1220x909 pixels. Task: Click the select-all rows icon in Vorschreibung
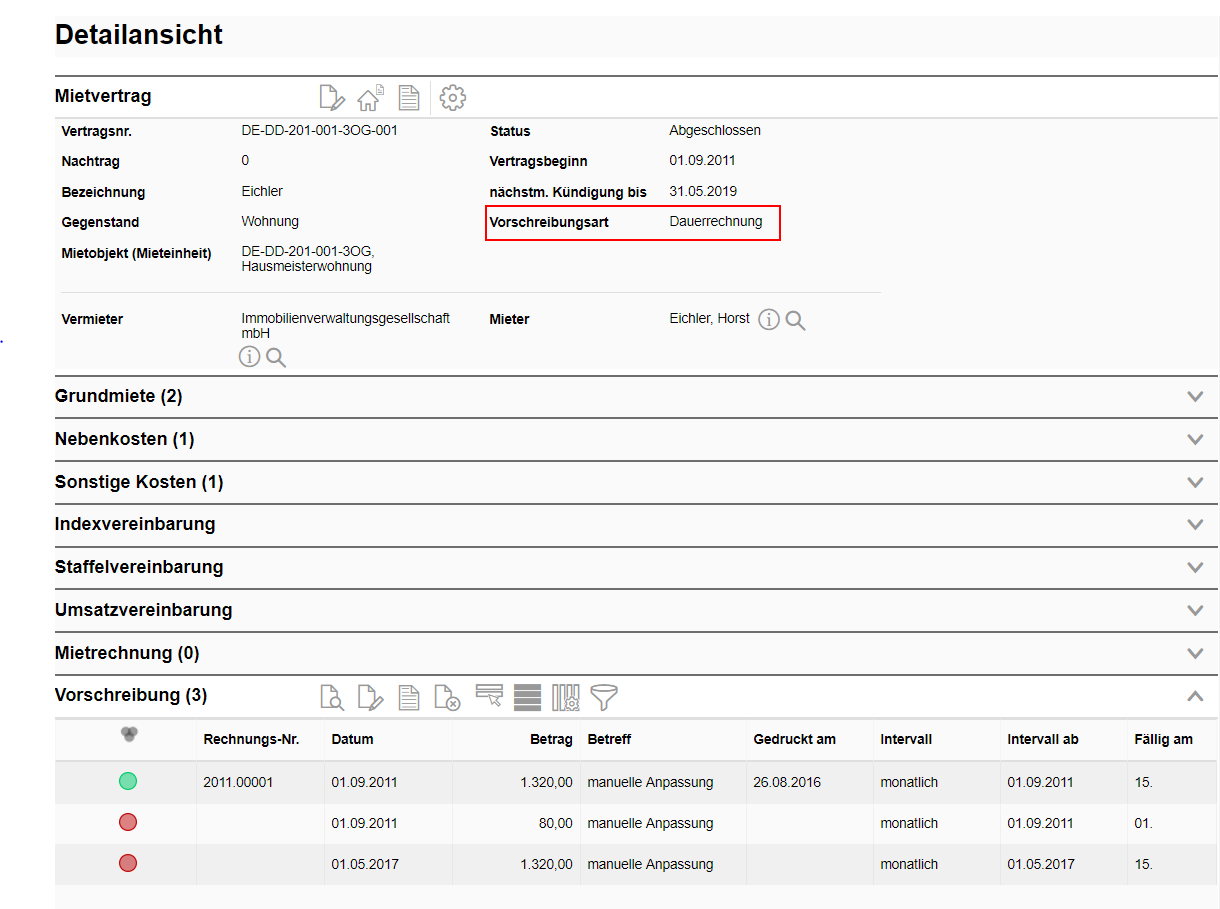point(527,697)
